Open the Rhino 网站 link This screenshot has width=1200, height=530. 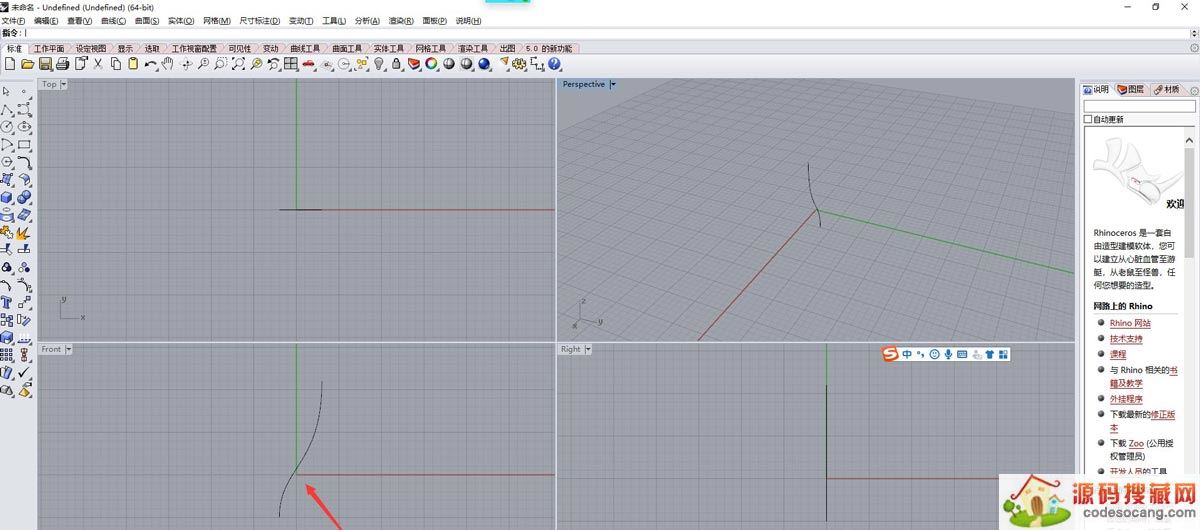coord(1130,323)
